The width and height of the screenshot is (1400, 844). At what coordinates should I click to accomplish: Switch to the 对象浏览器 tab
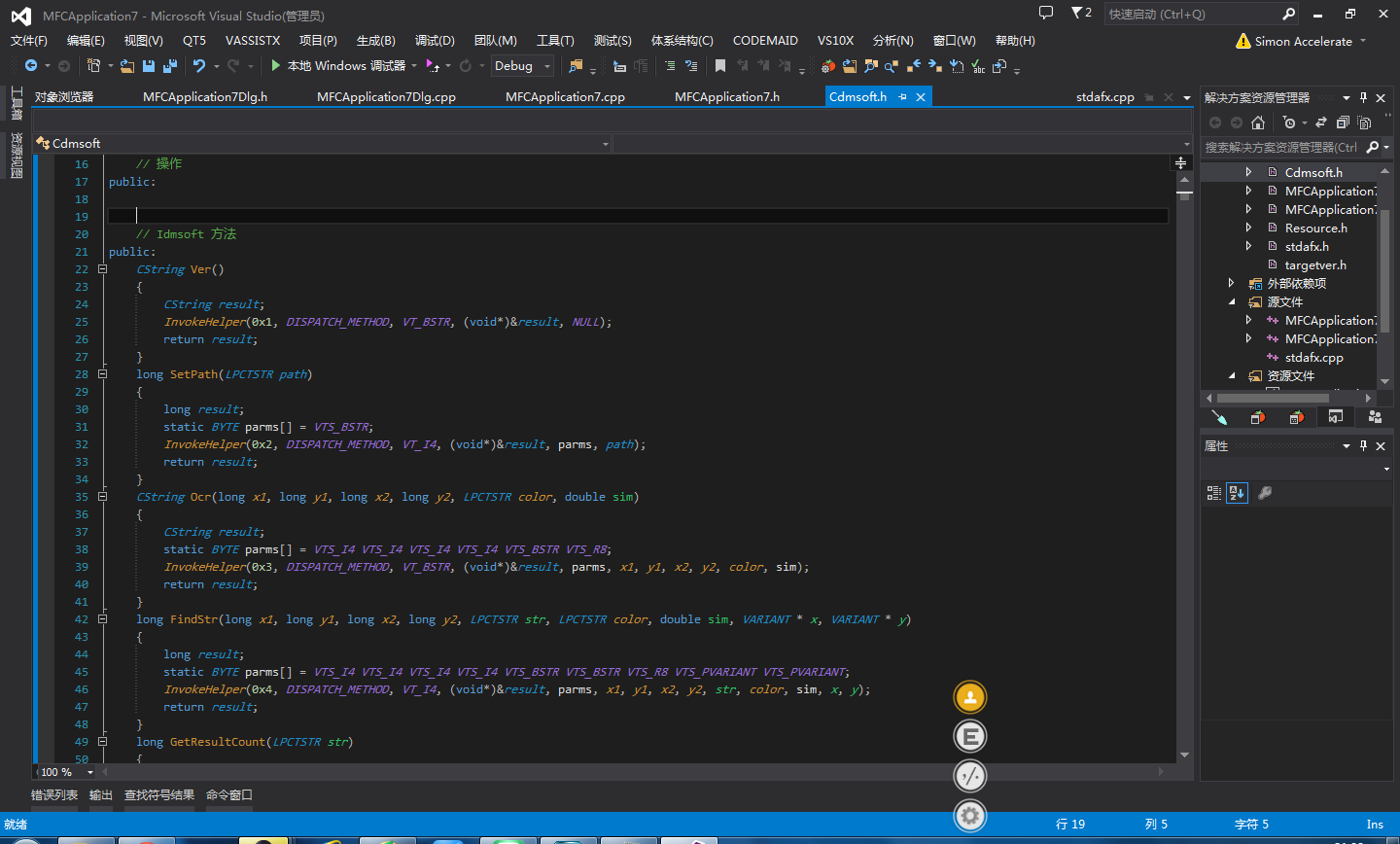click(x=64, y=96)
